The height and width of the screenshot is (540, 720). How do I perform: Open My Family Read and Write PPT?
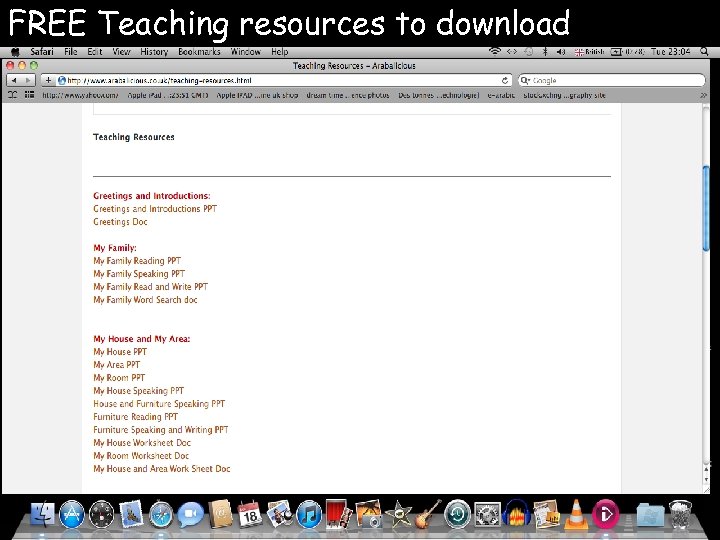(x=151, y=287)
